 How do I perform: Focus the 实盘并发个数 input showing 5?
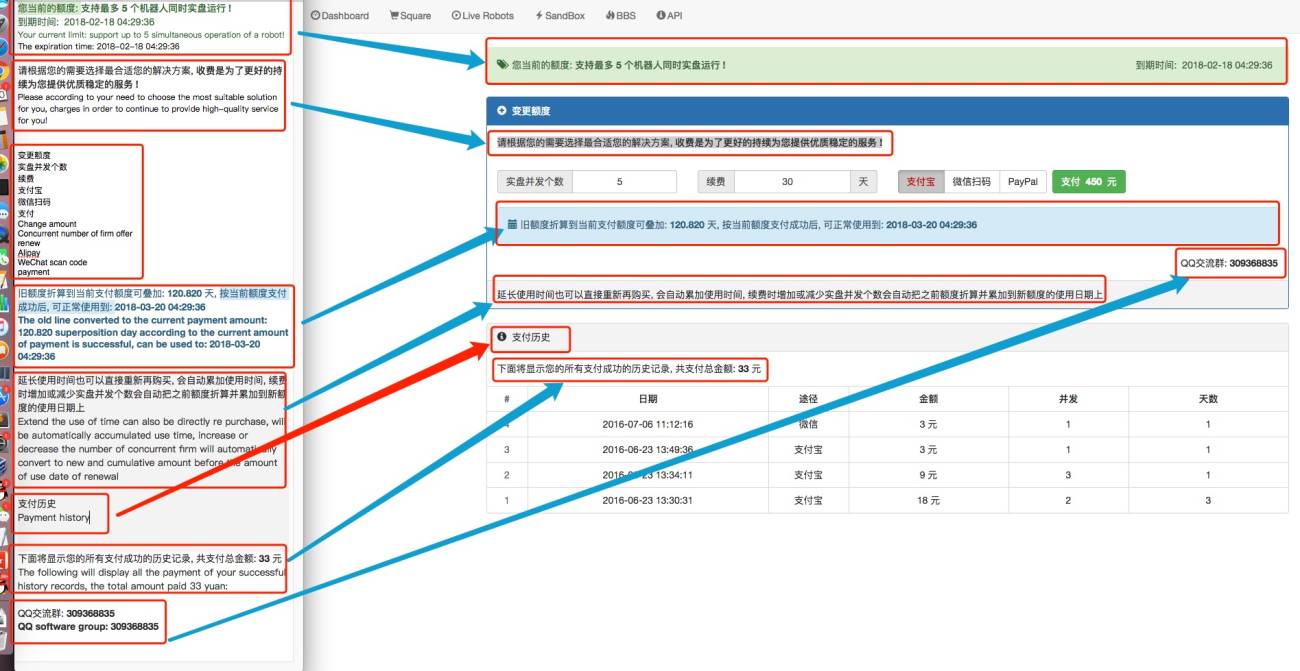[x=624, y=182]
